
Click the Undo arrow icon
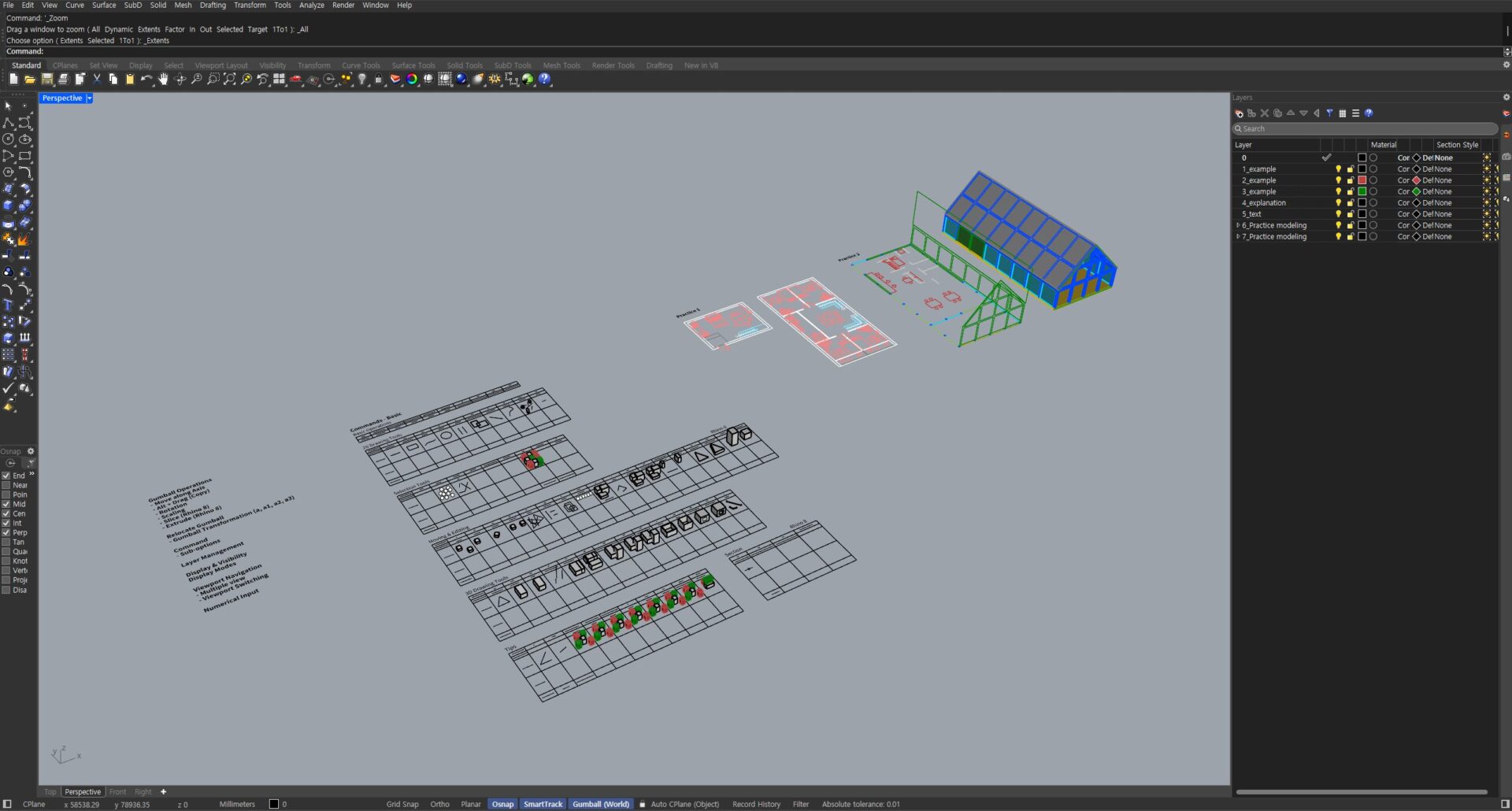pyautogui.click(x=146, y=80)
